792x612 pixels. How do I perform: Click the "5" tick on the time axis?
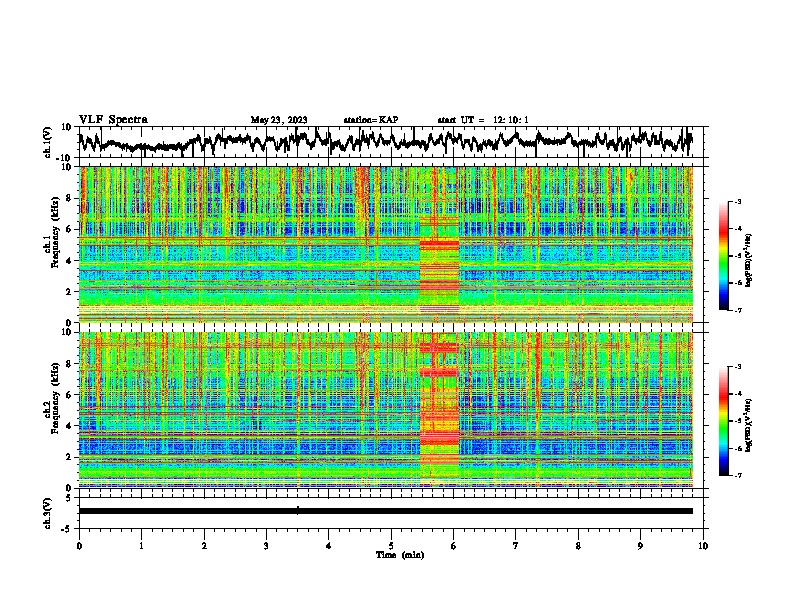[391, 546]
